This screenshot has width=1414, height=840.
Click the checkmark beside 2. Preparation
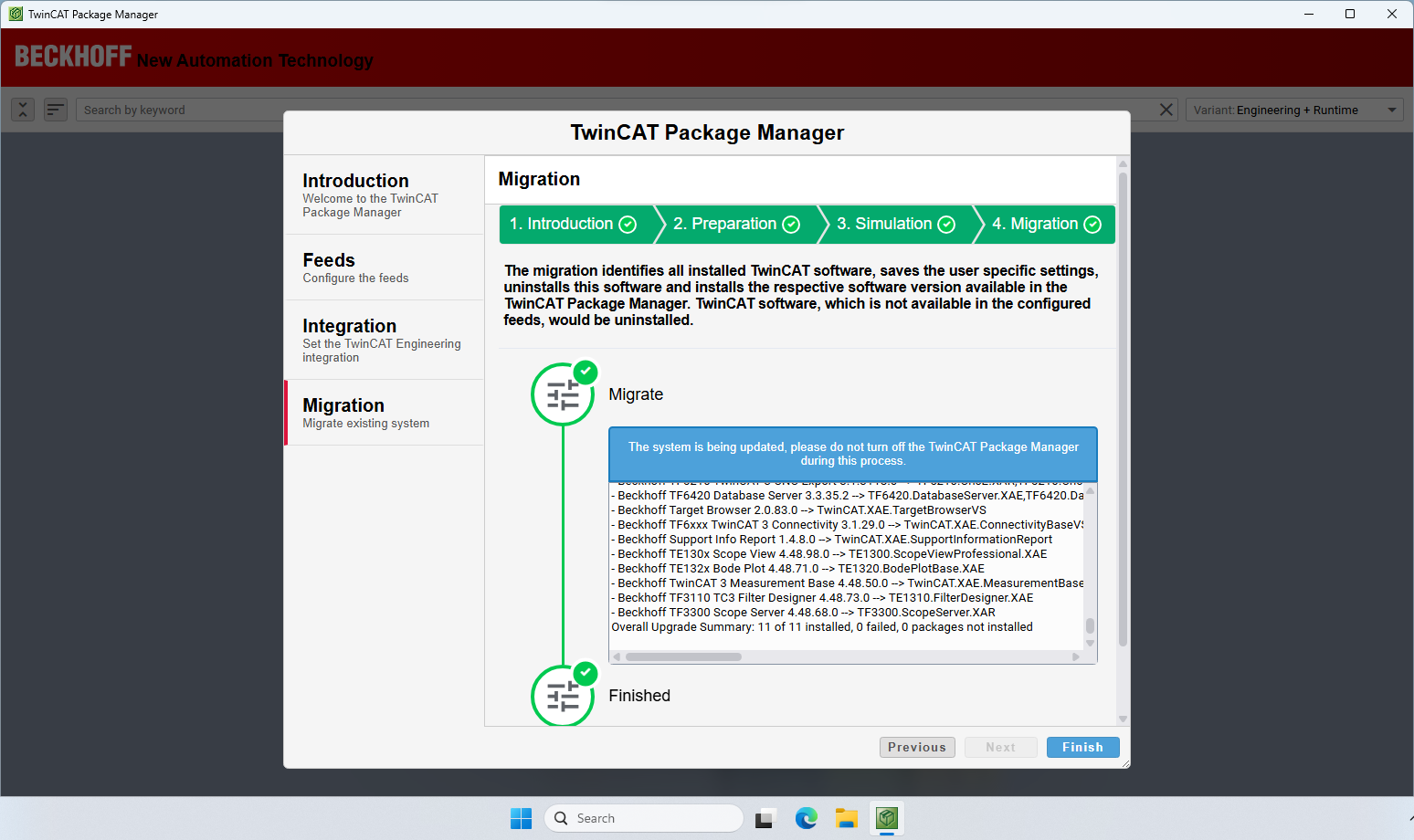(791, 225)
